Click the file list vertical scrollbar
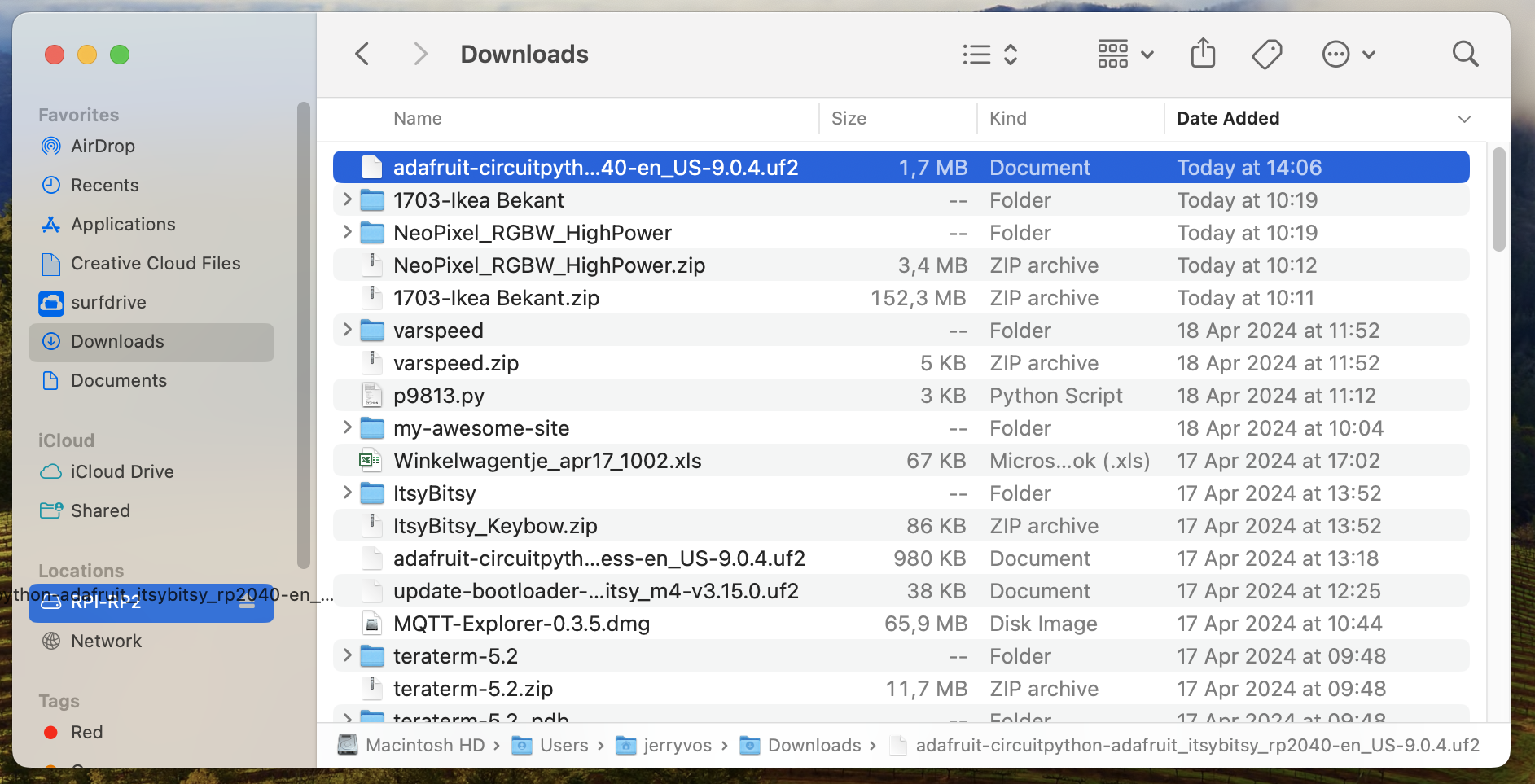 [x=1498, y=199]
